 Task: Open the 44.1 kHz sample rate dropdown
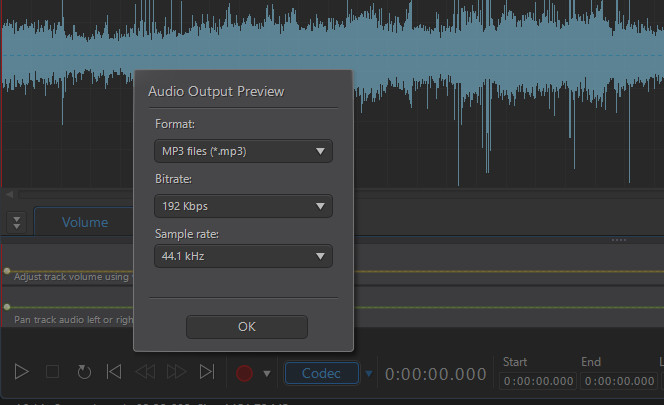tap(243, 256)
